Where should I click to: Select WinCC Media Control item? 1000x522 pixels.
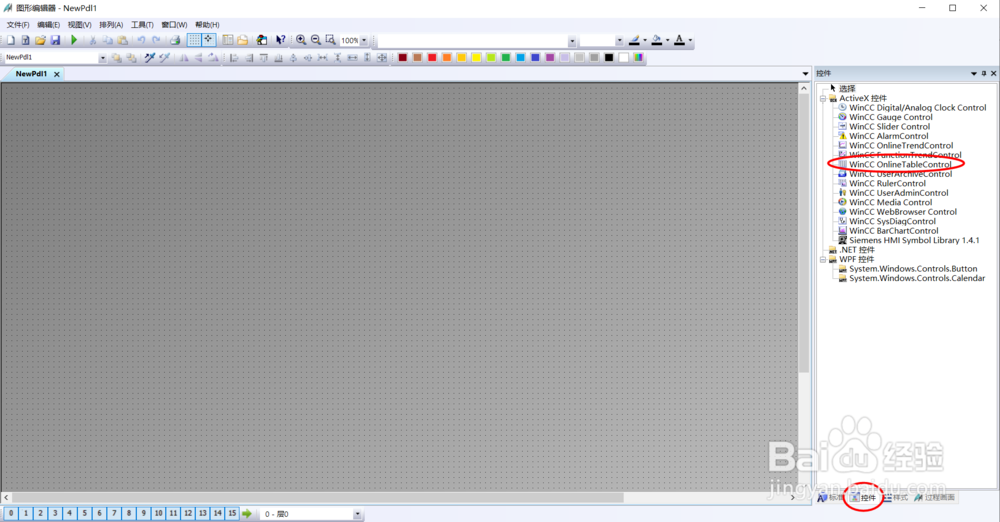point(890,202)
